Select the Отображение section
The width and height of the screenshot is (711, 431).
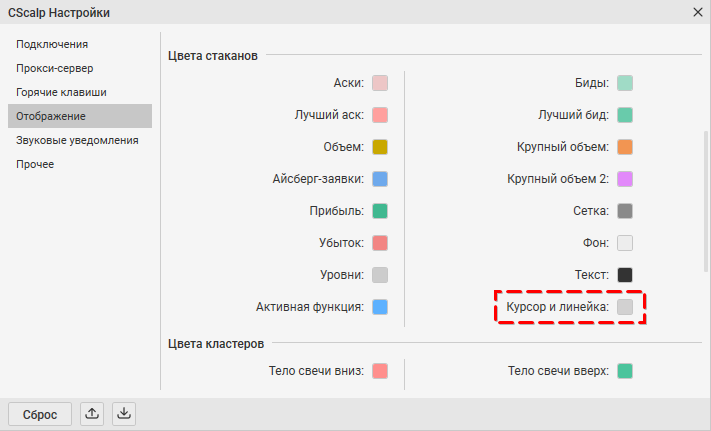(80, 116)
